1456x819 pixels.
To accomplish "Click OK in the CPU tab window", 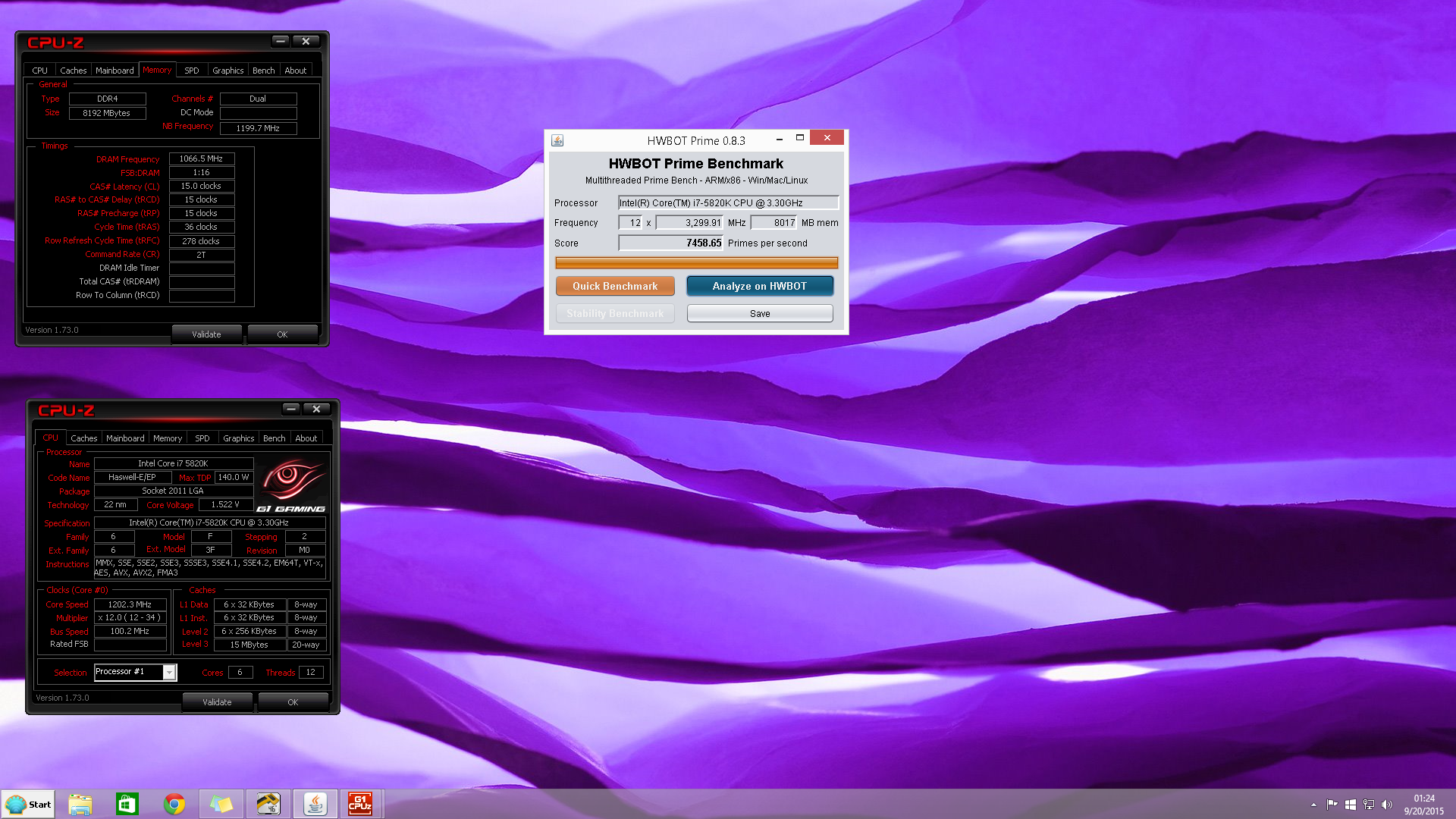I will [293, 702].
